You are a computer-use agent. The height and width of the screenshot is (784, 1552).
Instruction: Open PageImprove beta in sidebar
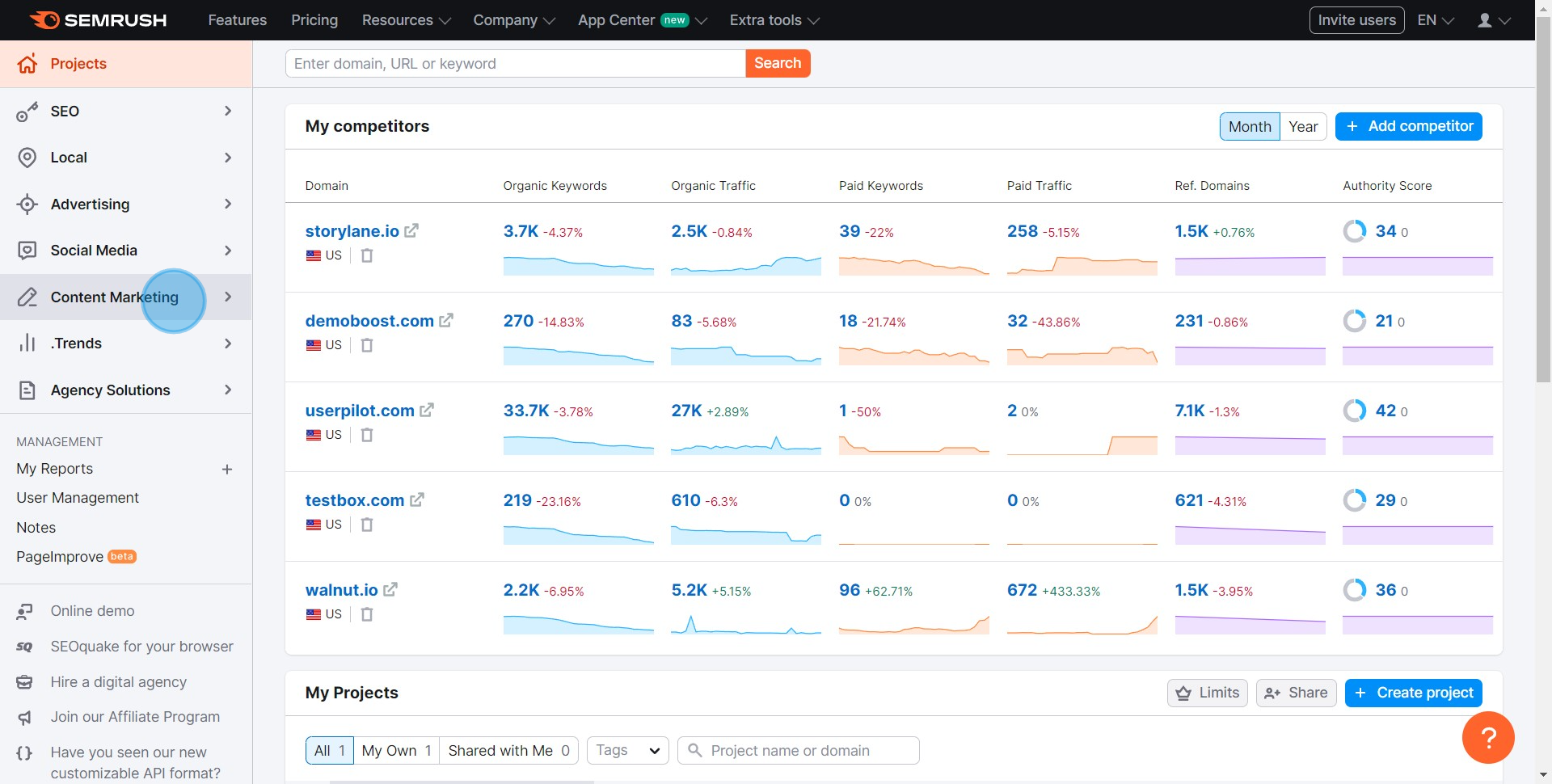76,557
